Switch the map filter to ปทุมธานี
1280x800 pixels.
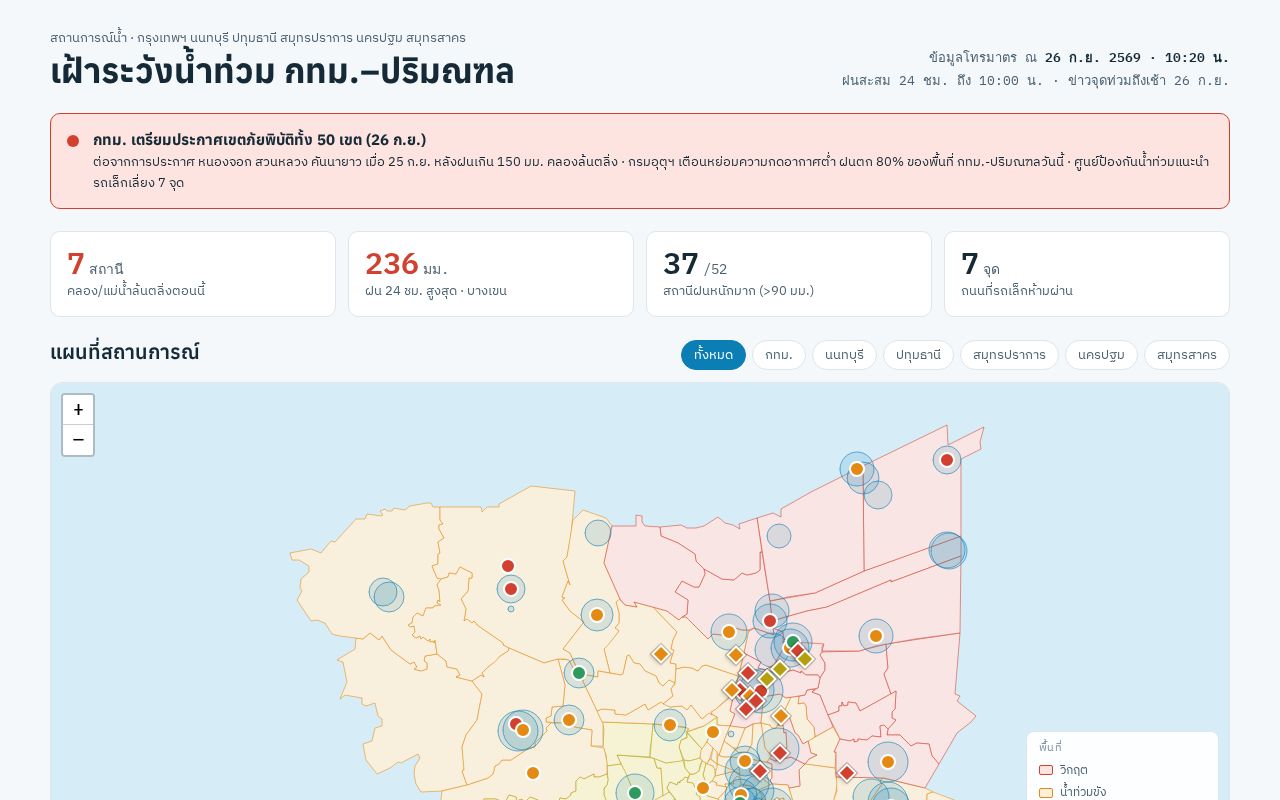click(x=918, y=355)
